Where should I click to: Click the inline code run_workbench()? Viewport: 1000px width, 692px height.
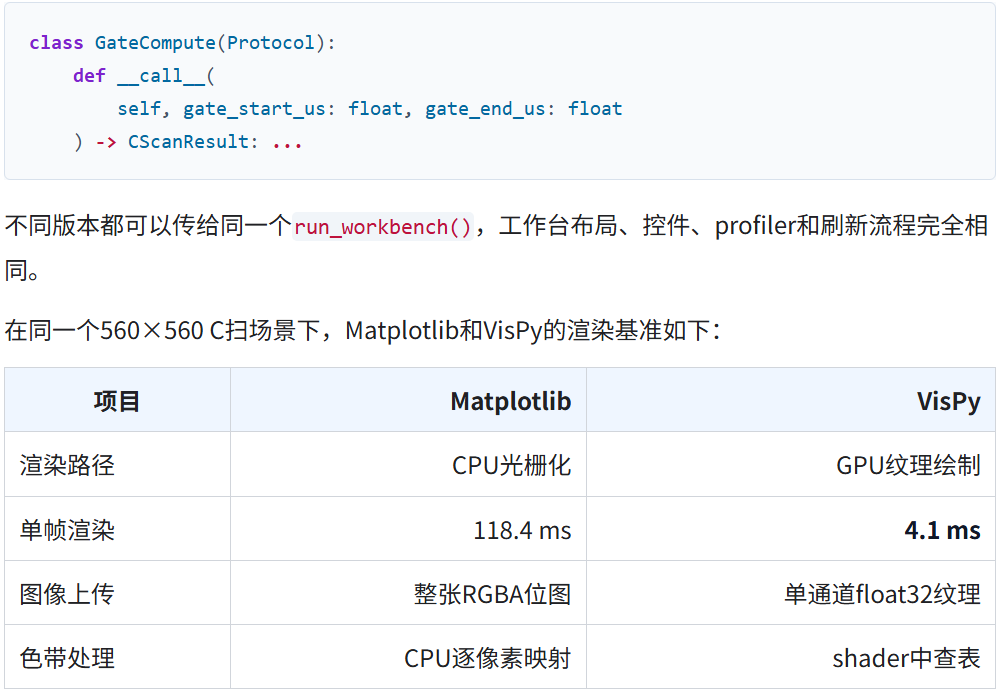383,227
